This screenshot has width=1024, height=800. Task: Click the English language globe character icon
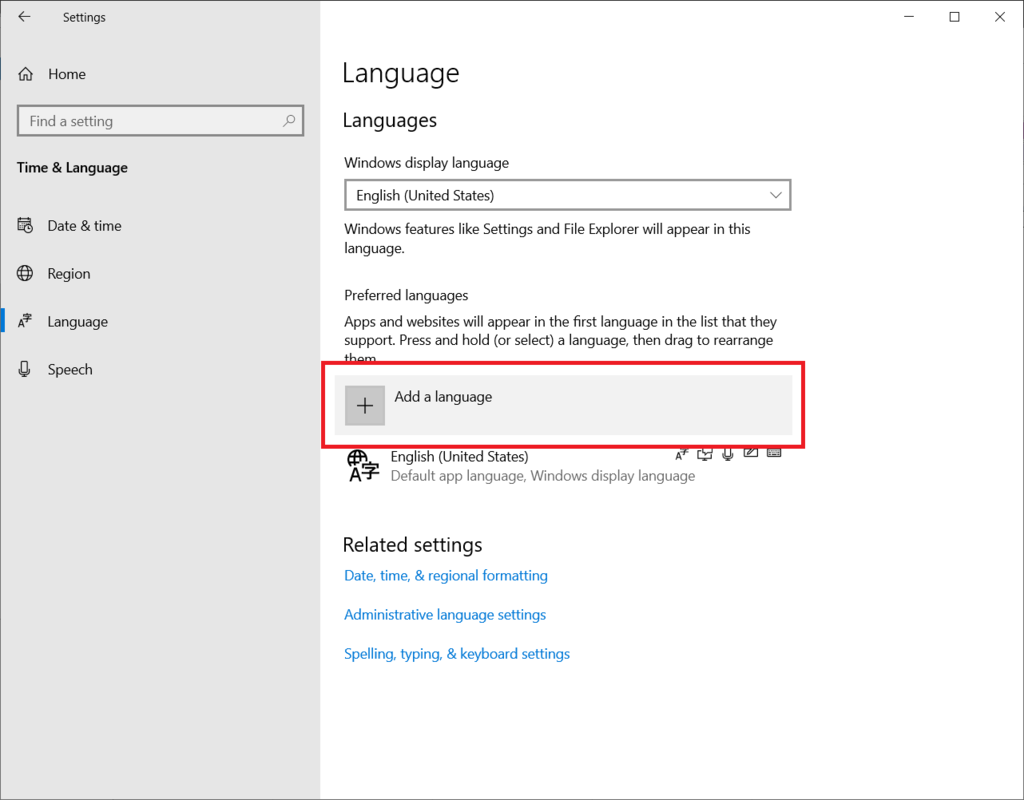click(363, 466)
